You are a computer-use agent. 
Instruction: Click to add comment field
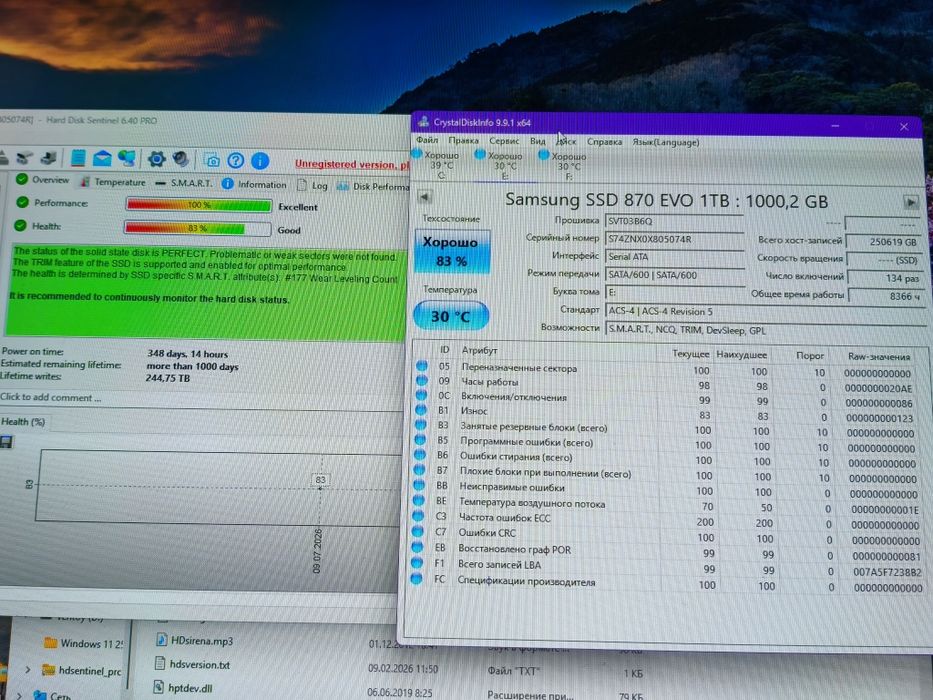tap(51, 398)
